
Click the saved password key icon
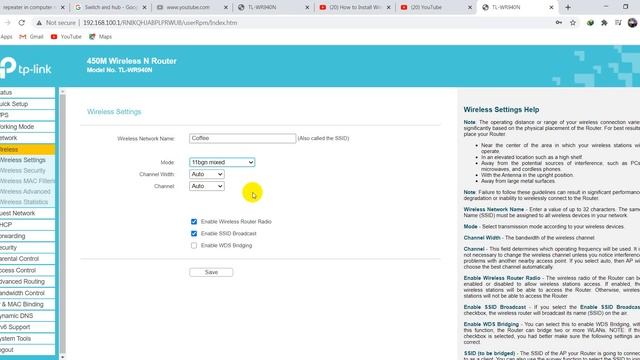[559, 23]
